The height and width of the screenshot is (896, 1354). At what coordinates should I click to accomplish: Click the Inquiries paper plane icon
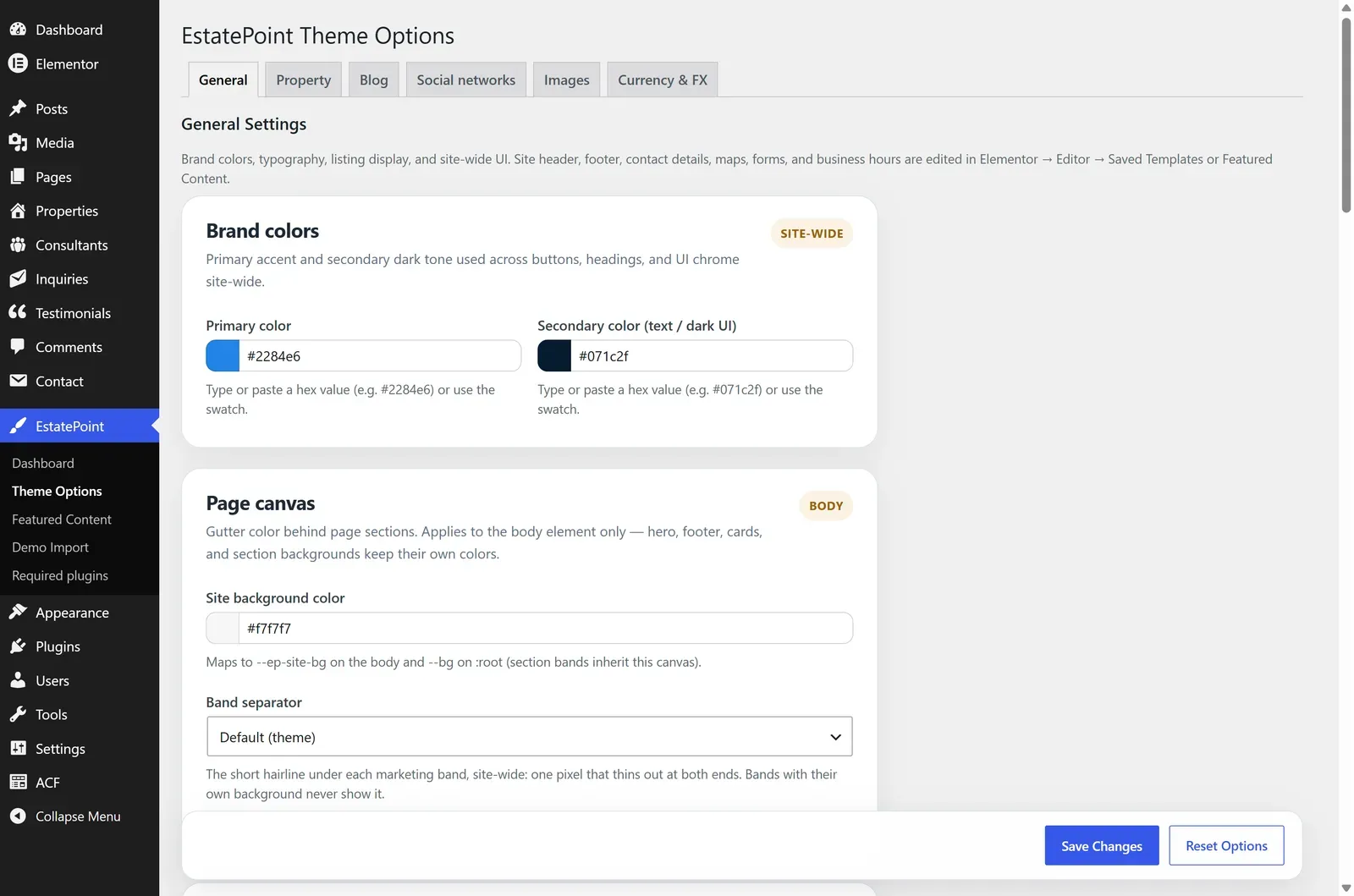point(18,278)
